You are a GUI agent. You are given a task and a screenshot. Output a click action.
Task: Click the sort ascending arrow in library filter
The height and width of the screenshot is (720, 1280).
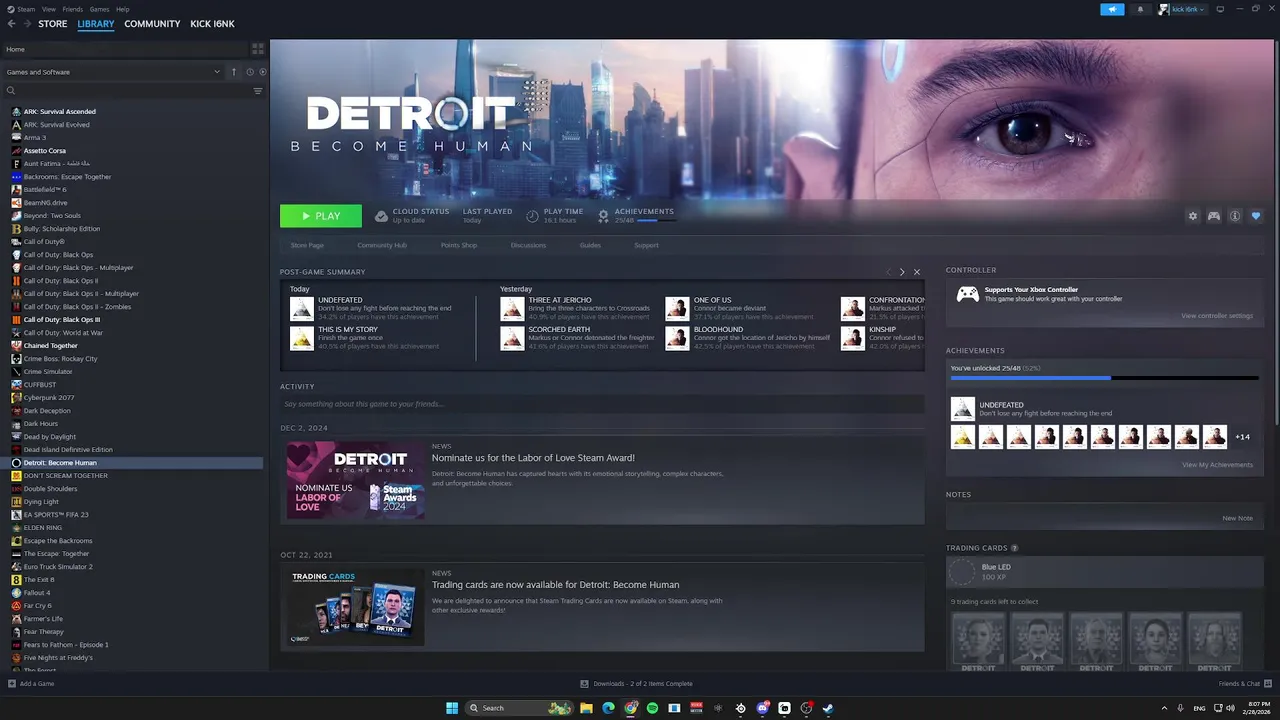pos(234,72)
